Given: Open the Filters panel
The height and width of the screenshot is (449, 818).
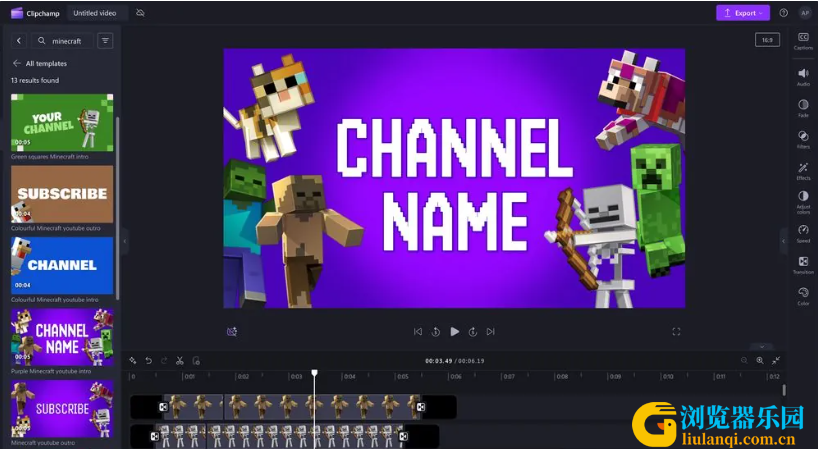Looking at the screenshot, I should click(803, 139).
